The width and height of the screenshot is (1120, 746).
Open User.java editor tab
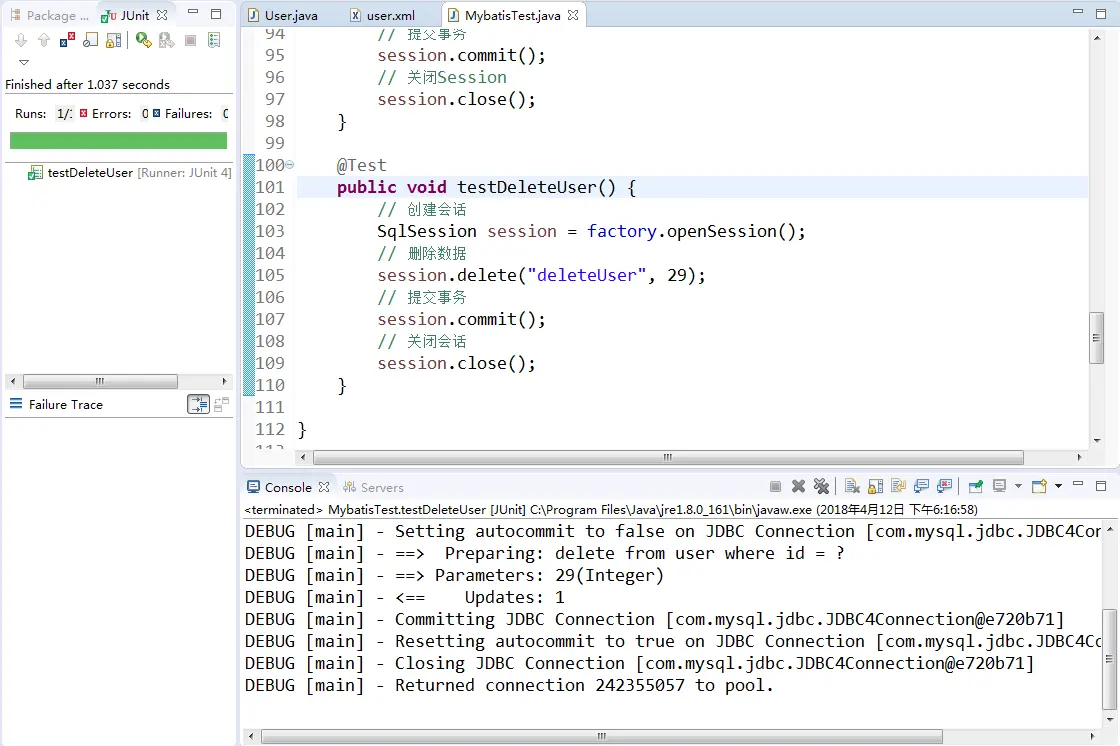click(284, 15)
